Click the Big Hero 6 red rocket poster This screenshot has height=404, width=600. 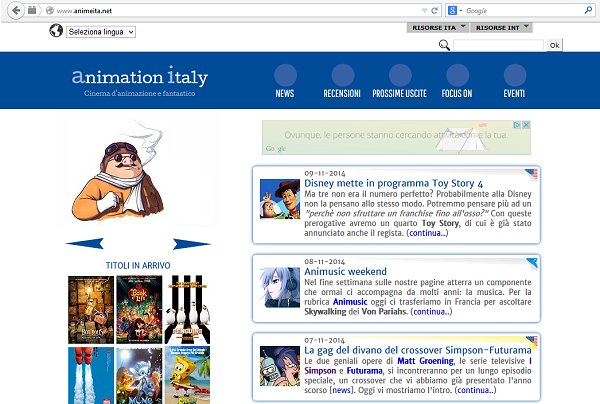click(91, 375)
